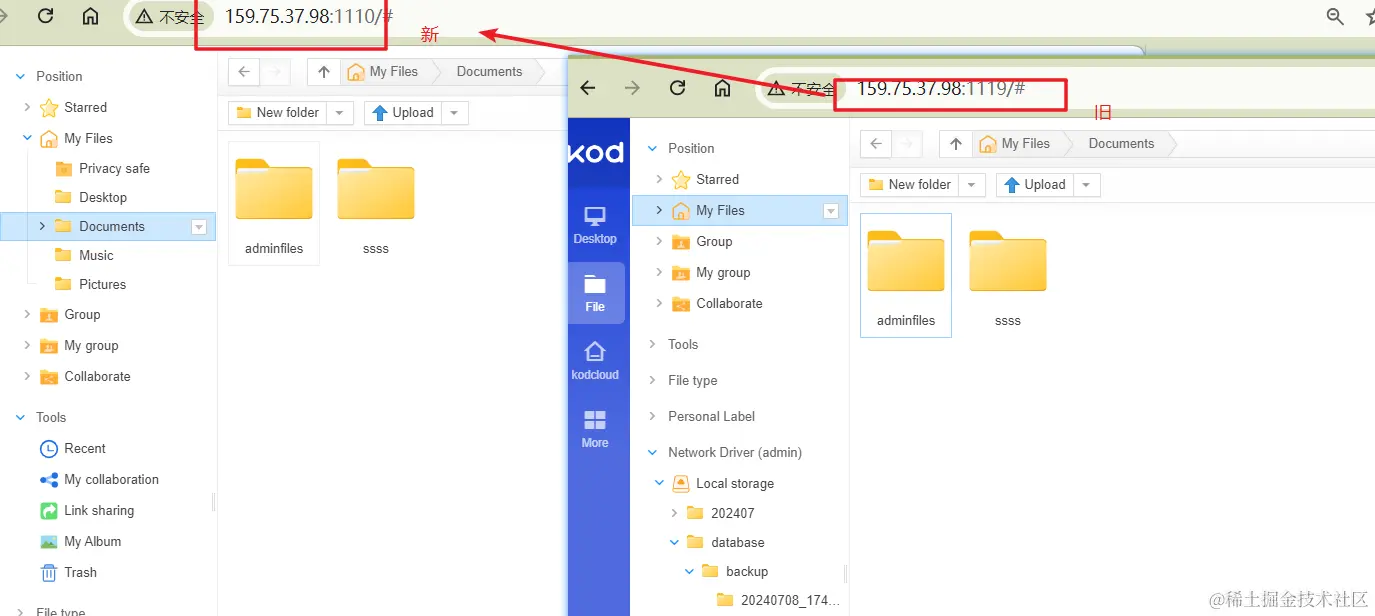Click front window address bar 159.75.37.98:1119
The image size is (1375, 616).
pyautogui.click(x=941, y=88)
